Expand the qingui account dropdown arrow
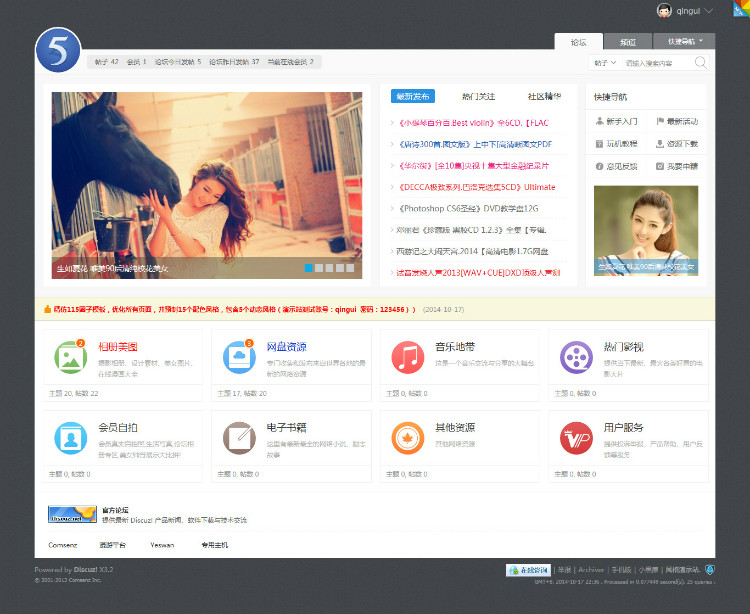Screen dimensions: 750x614 pos(708,11)
